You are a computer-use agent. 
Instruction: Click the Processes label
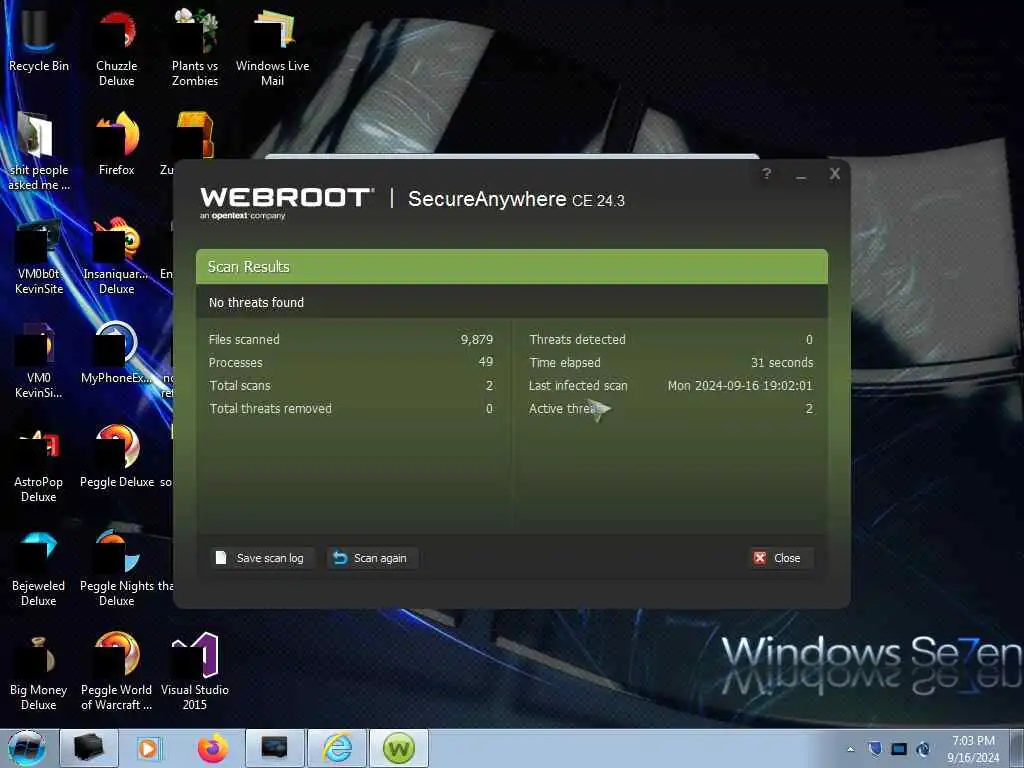coord(235,362)
